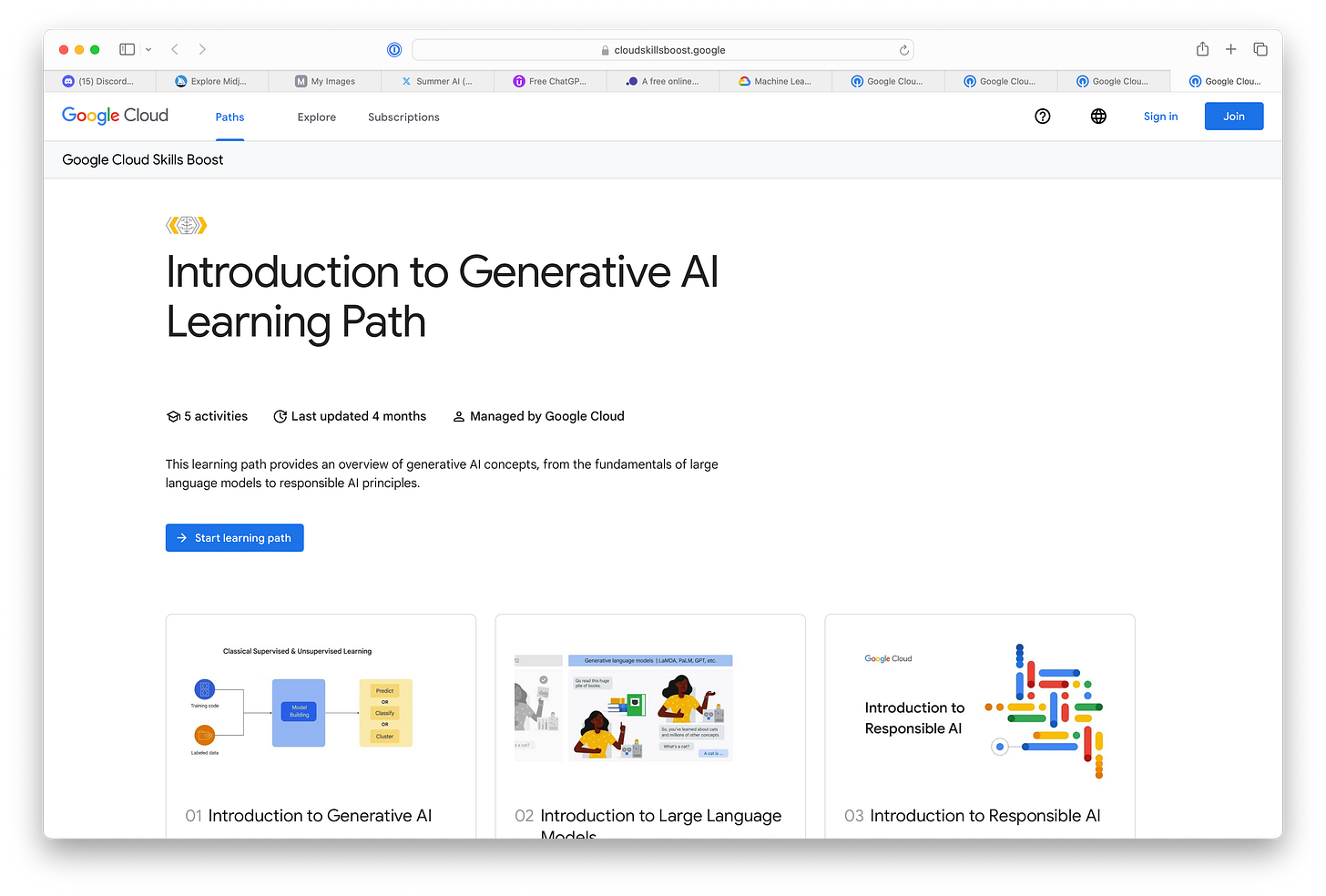
Task: Click the macOS yellow minimize window button
Action: (79, 49)
